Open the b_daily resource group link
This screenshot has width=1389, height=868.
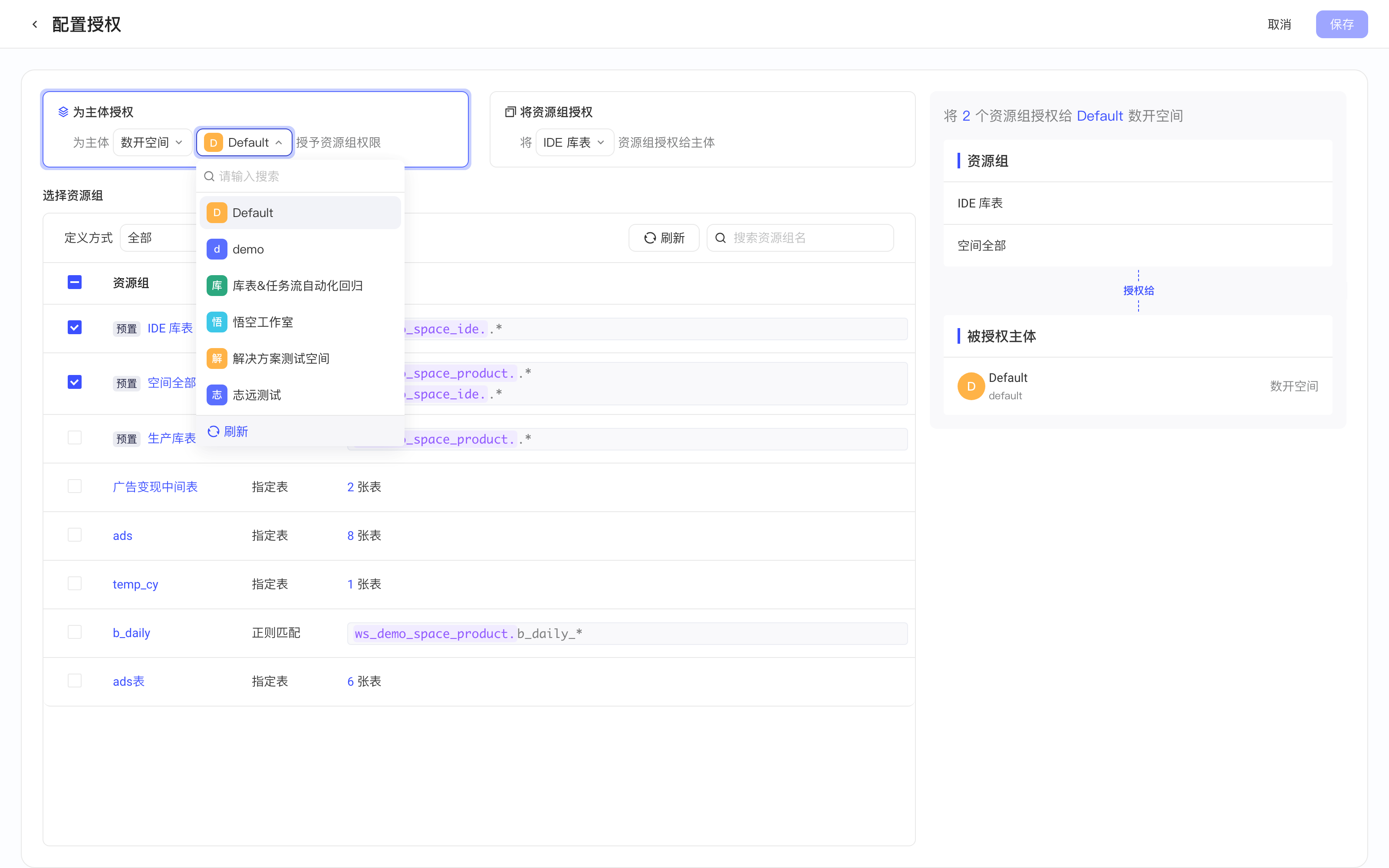(132, 633)
